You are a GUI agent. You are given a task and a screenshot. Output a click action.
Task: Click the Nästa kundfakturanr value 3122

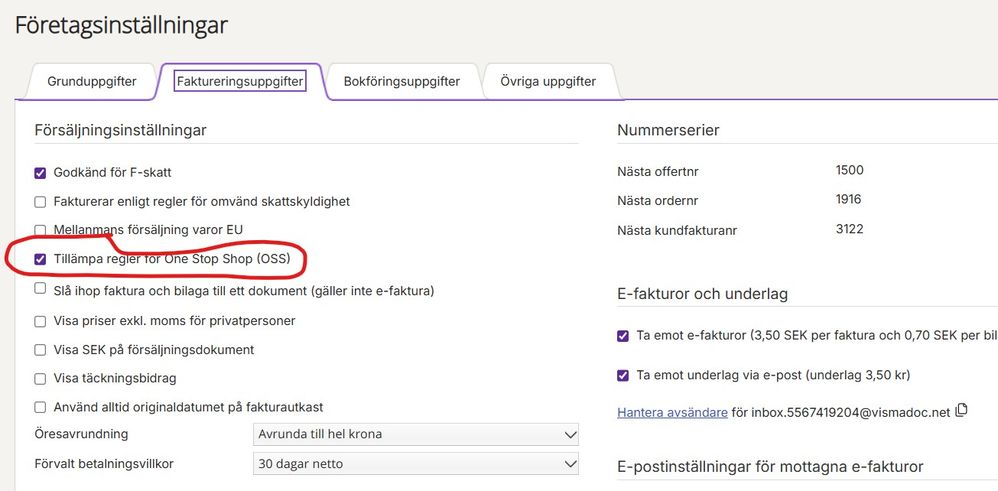click(849, 229)
